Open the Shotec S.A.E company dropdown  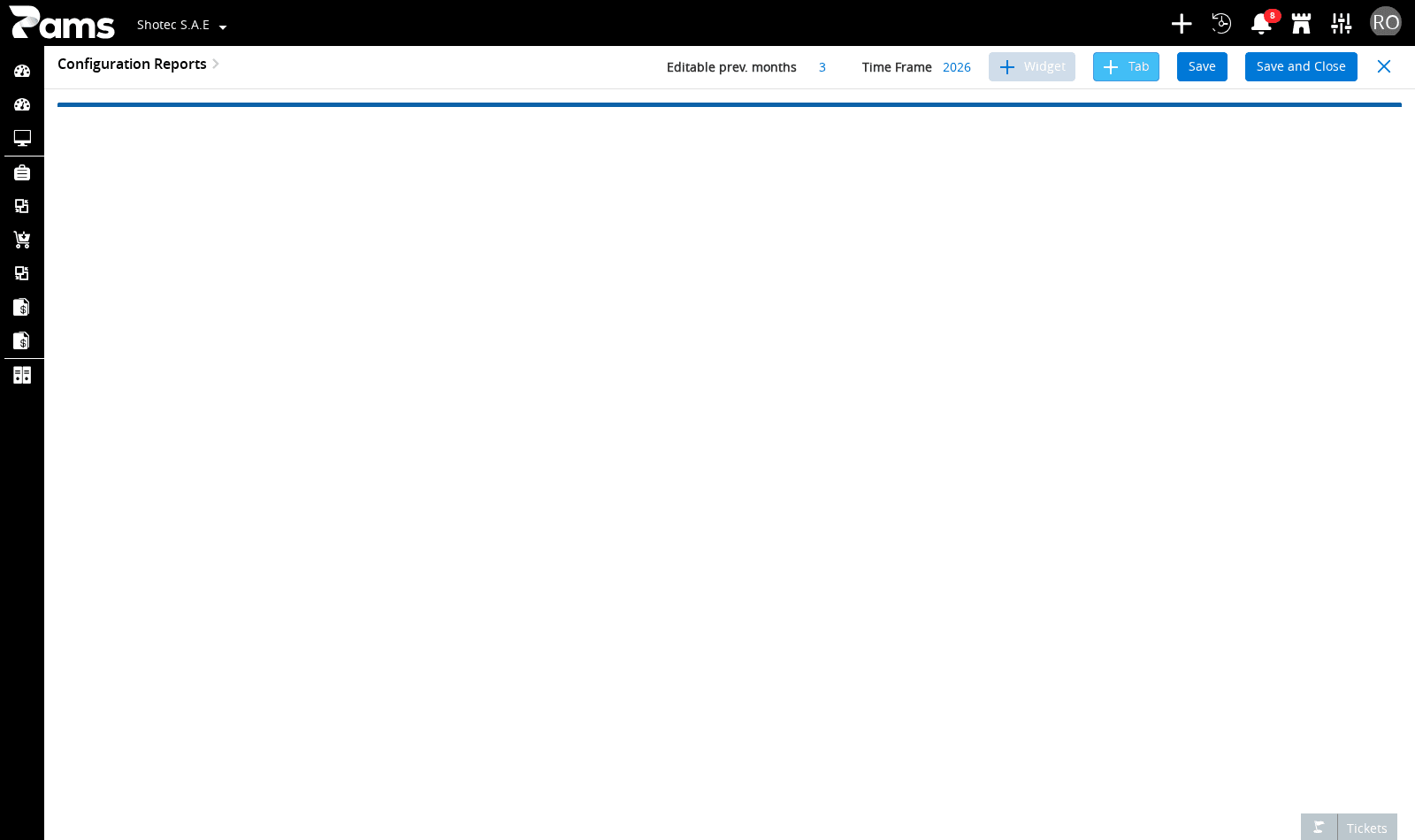pyautogui.click(x=181, y=25)
